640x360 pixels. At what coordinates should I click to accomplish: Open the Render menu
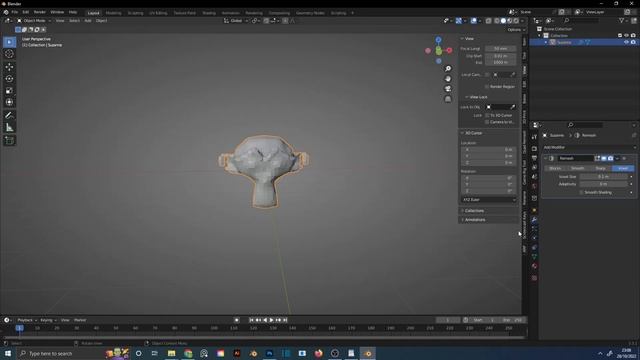40,12
